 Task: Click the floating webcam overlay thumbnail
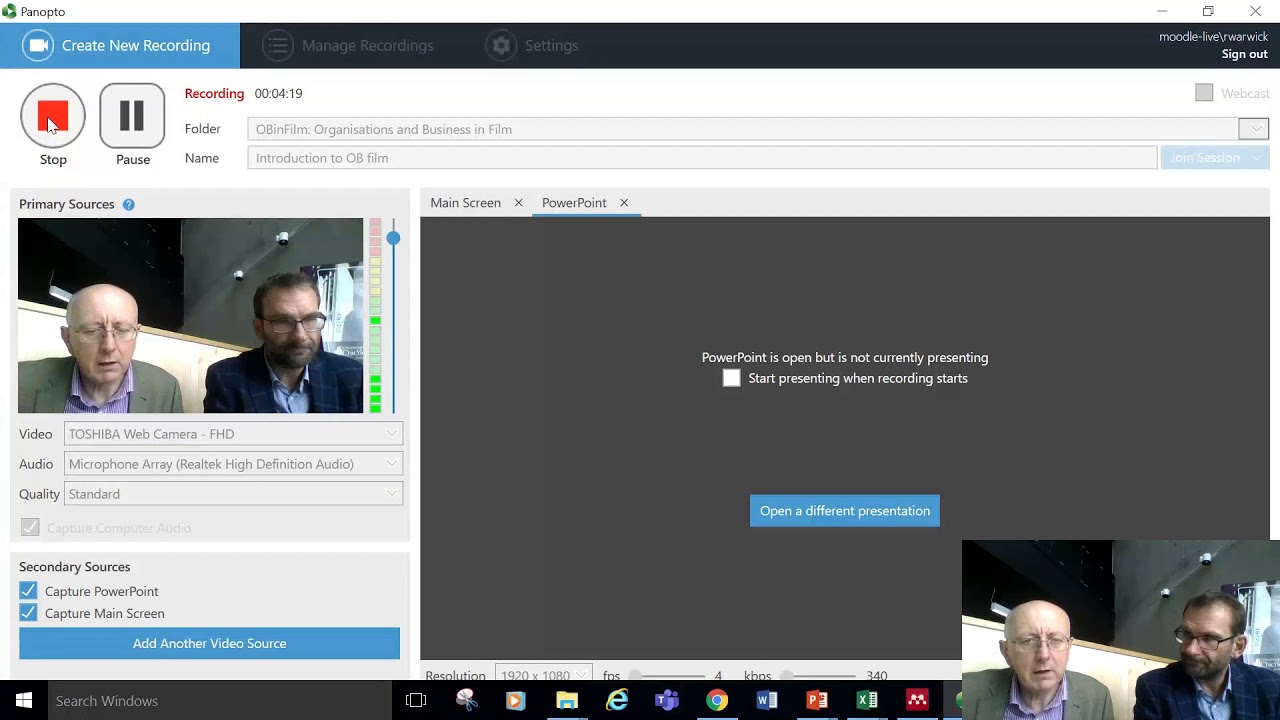1121,630
